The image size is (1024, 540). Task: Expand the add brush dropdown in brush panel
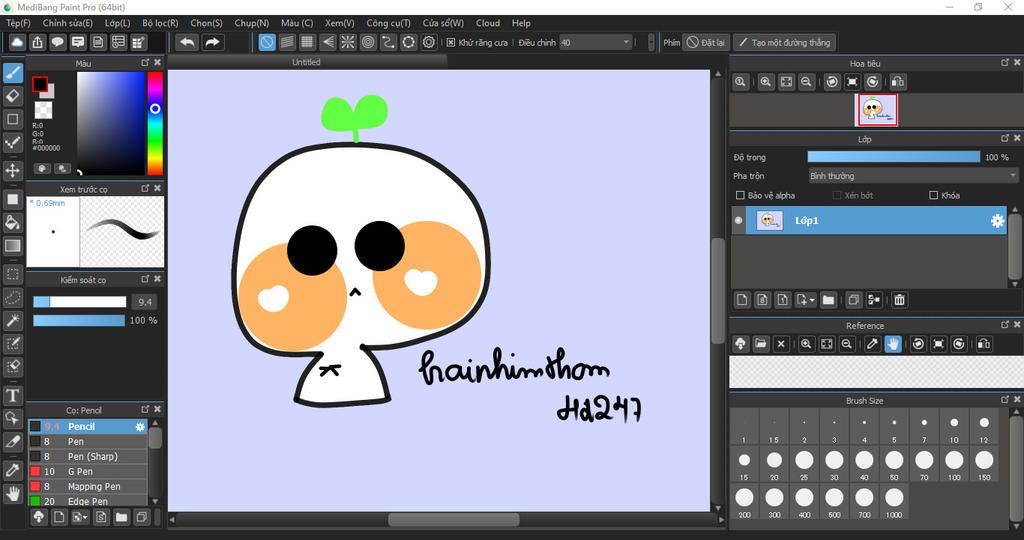click(x=85, y=518)
